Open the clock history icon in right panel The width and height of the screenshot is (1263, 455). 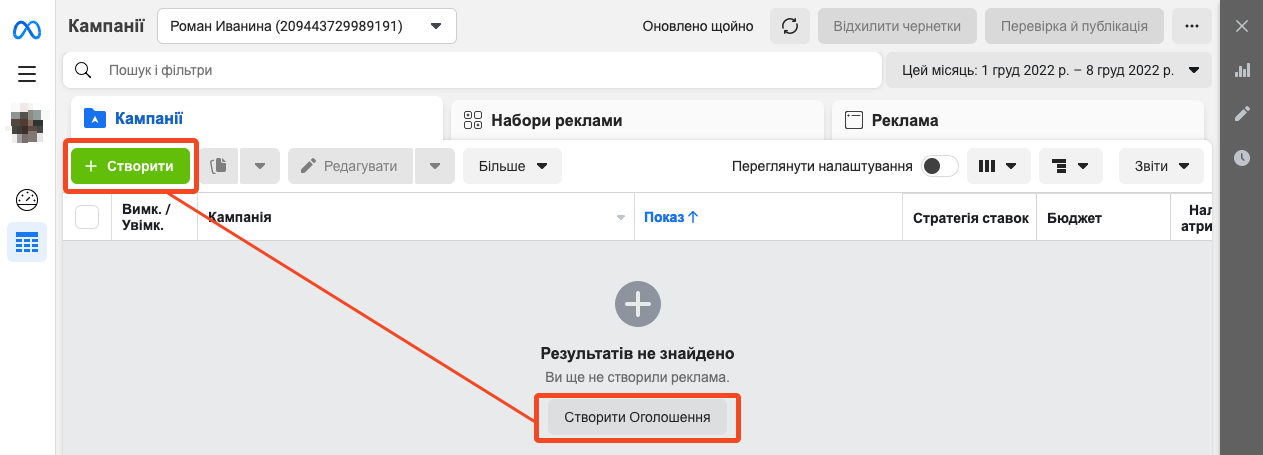pos(1242,158)
